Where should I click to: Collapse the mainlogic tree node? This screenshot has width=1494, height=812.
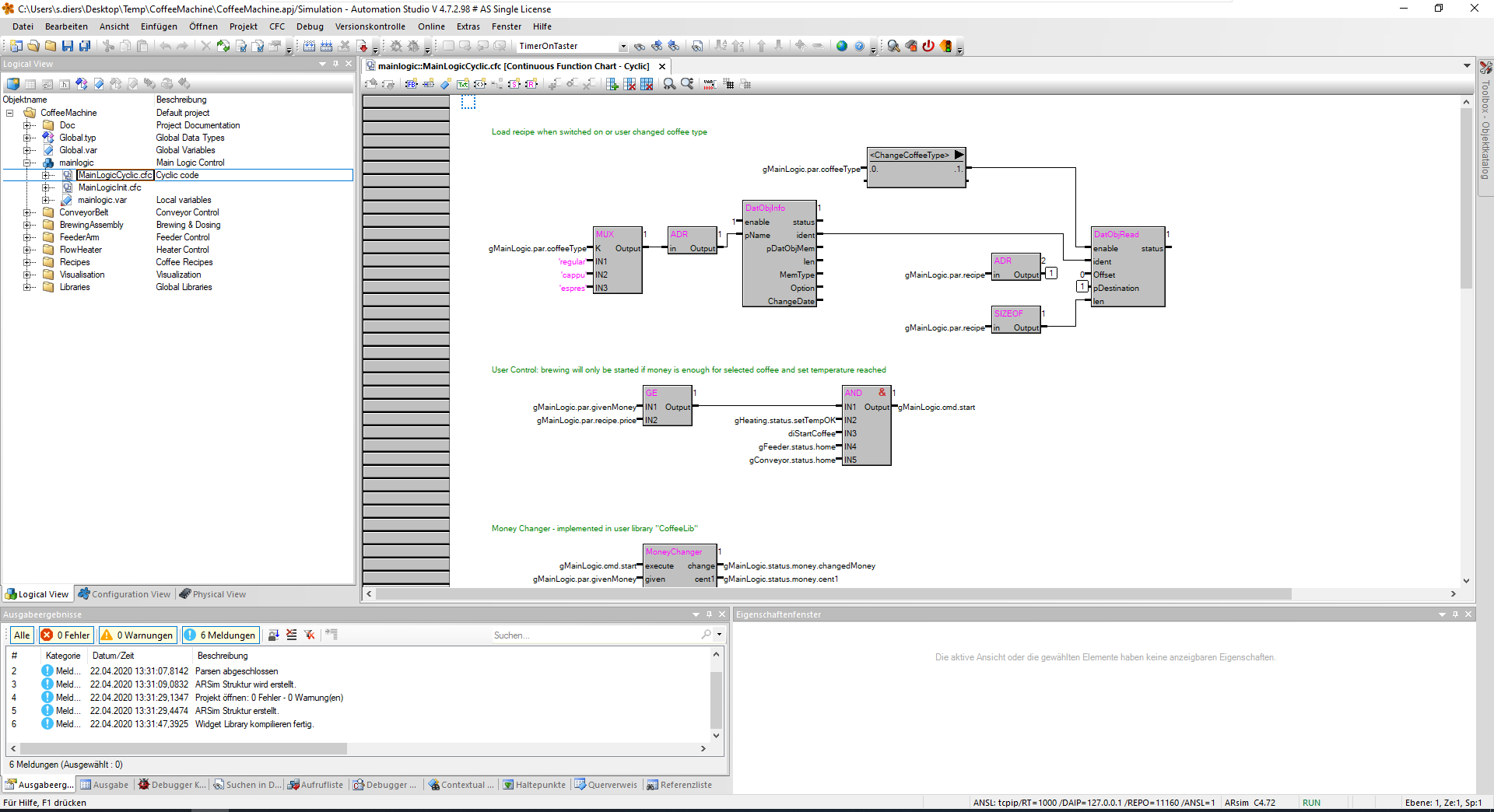tap(27, 163)
